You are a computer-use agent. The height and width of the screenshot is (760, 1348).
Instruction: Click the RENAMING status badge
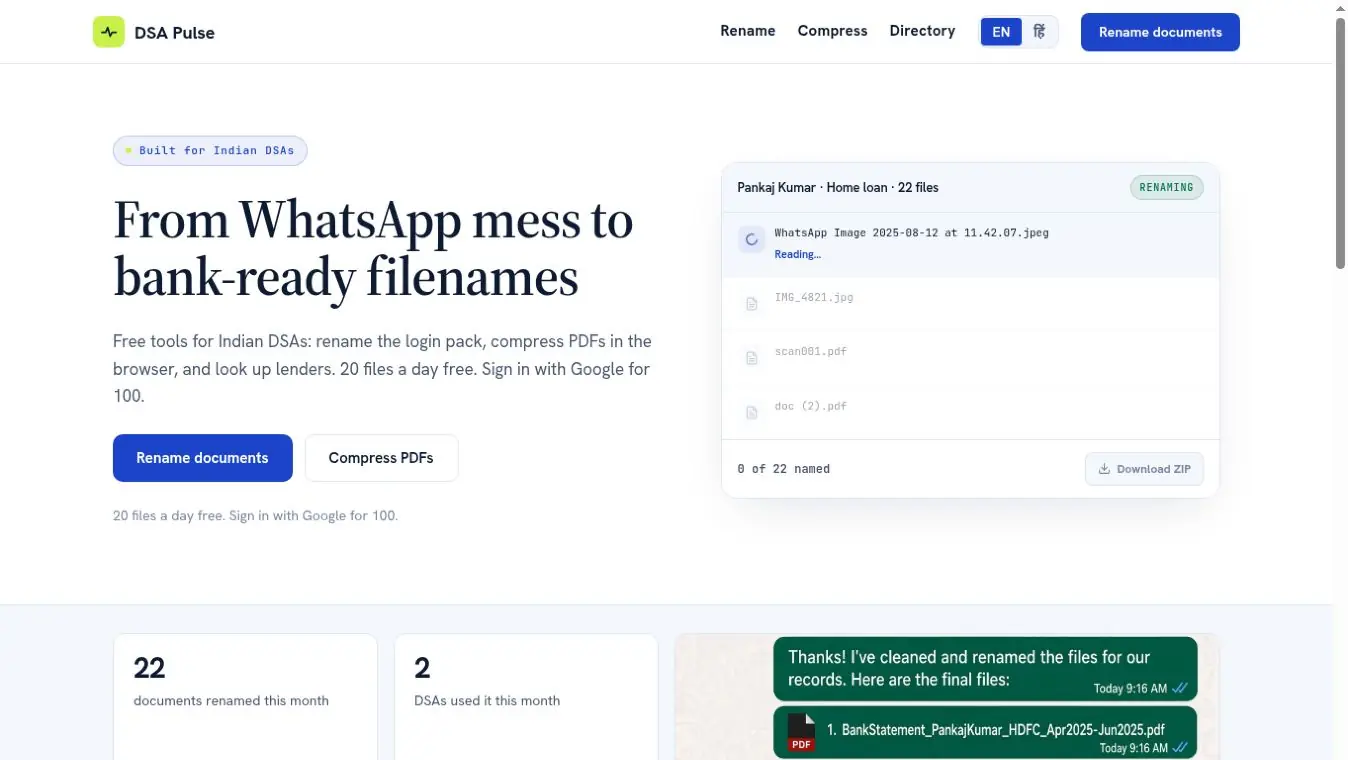(1167, 187)
